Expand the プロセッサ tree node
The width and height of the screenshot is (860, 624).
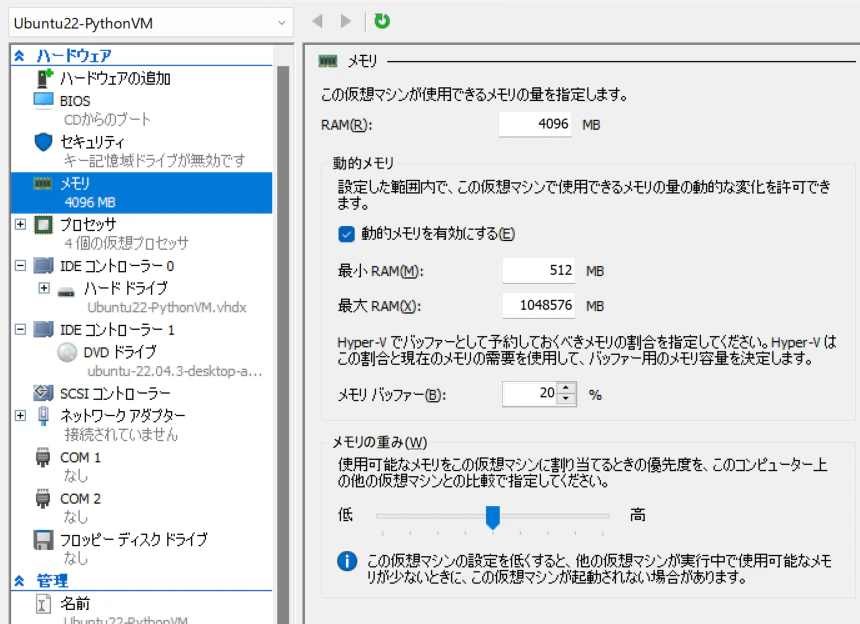[20, 224]
